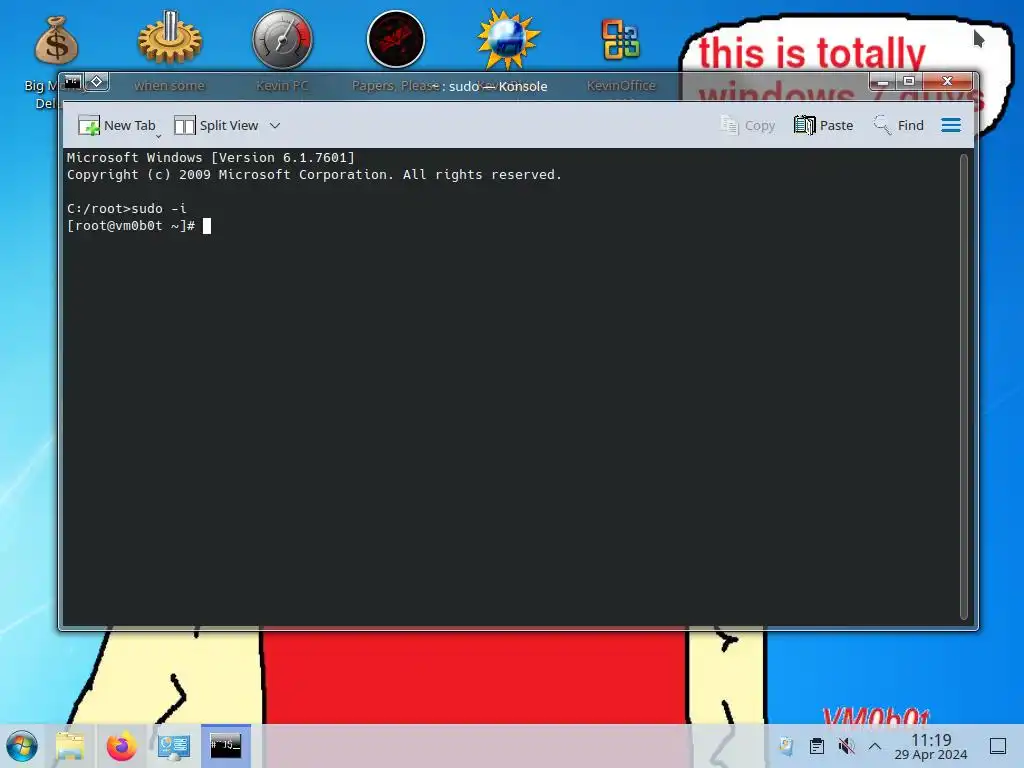1024x768 pixels.
Task: Open the Papers, Please desktop icon
Action: point(396,39)
